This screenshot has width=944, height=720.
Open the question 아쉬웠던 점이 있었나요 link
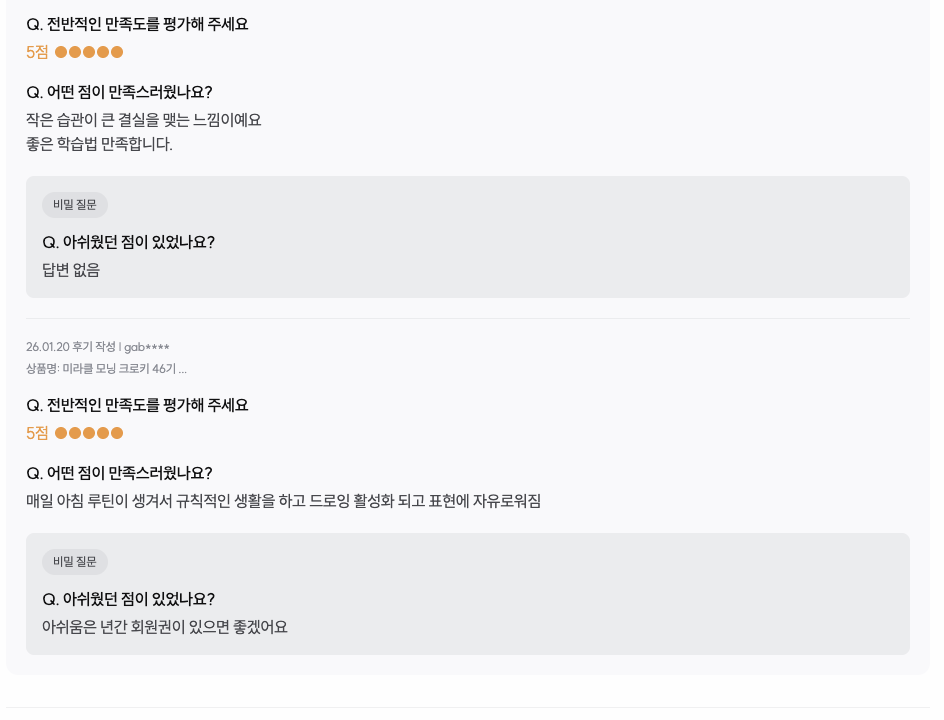click(130, 242)
